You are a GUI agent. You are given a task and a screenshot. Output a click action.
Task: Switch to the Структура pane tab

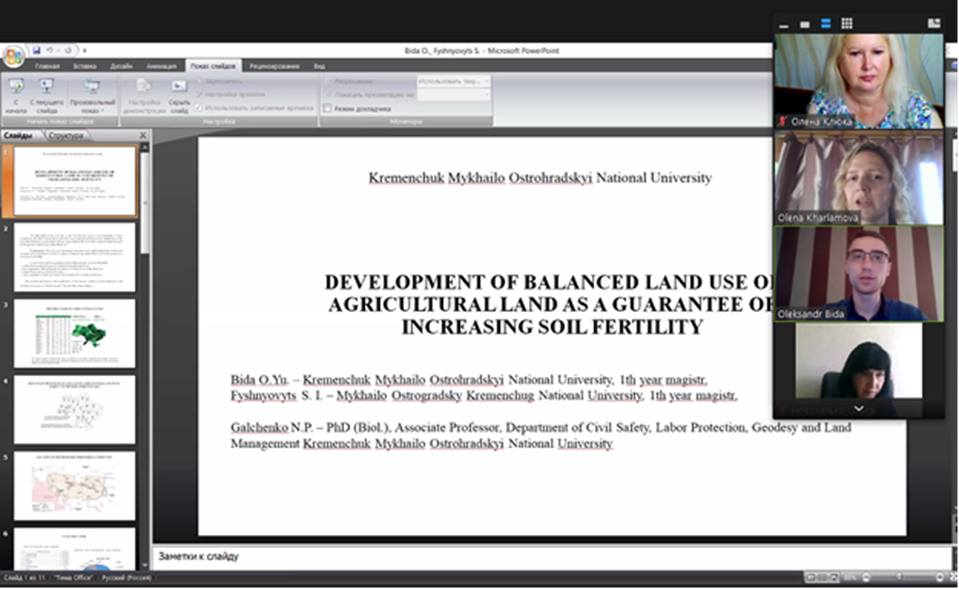66,135
